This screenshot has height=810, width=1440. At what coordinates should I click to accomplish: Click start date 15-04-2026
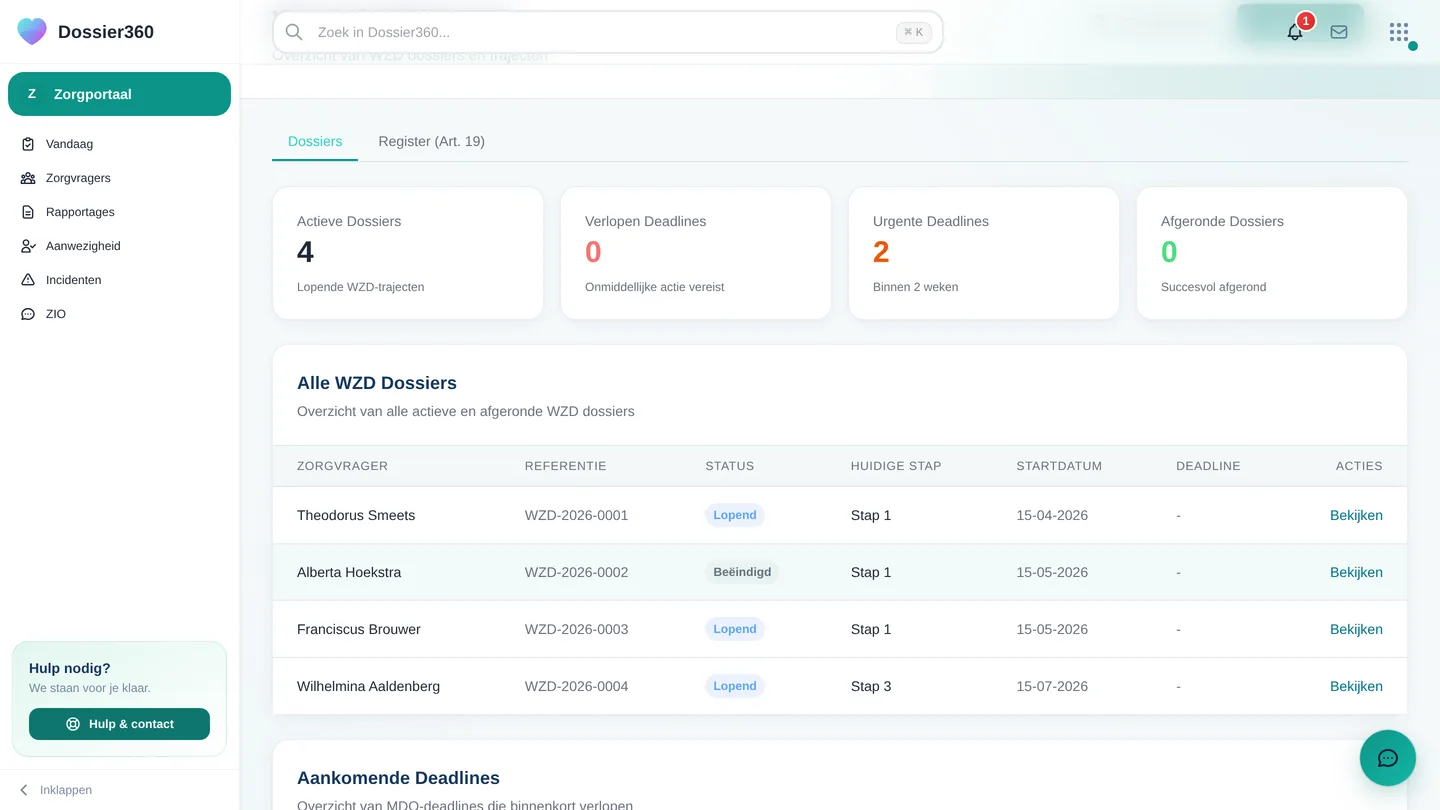tap(1052, 515)
